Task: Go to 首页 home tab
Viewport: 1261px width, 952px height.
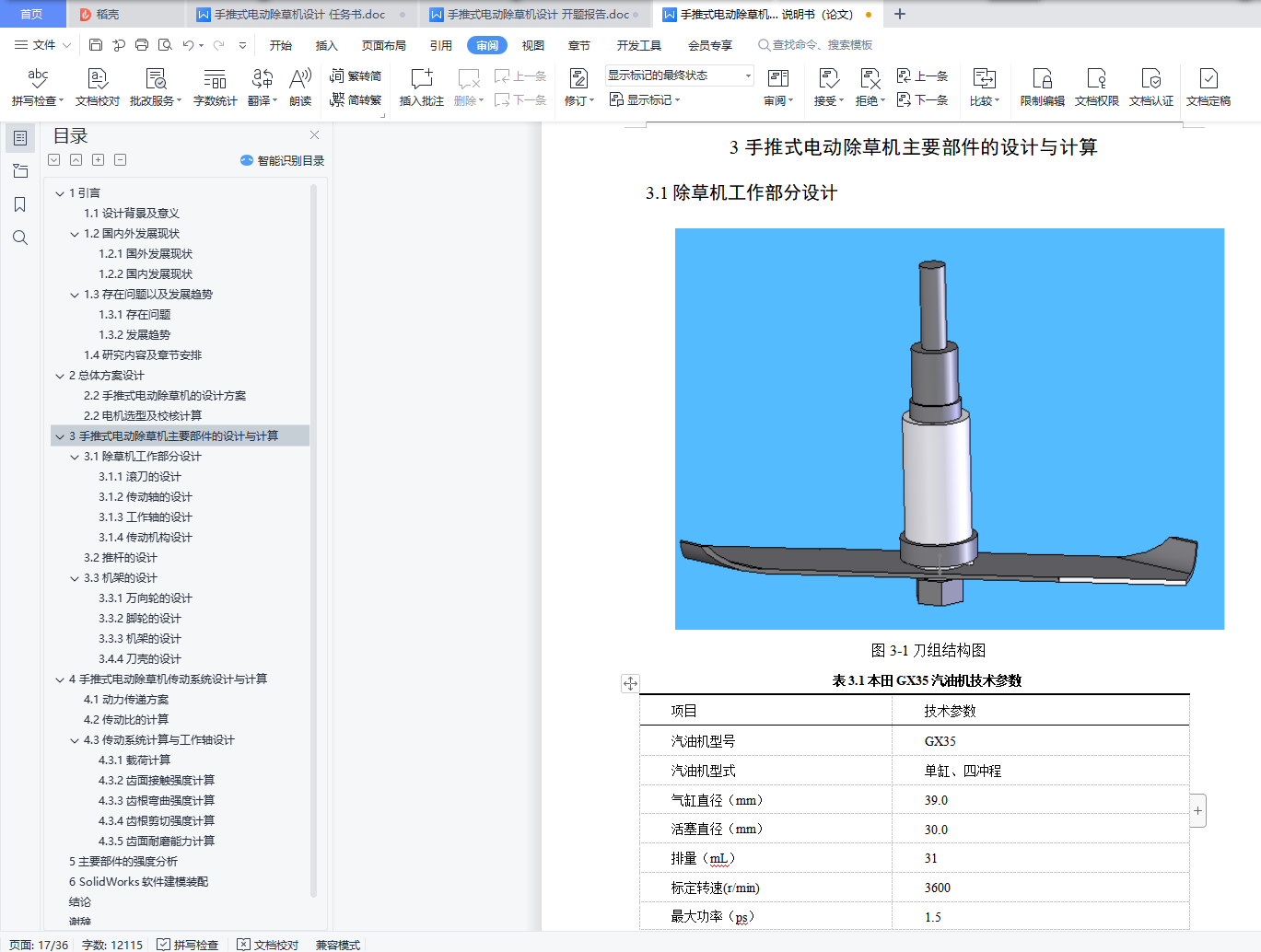Action: pos(32,15)
